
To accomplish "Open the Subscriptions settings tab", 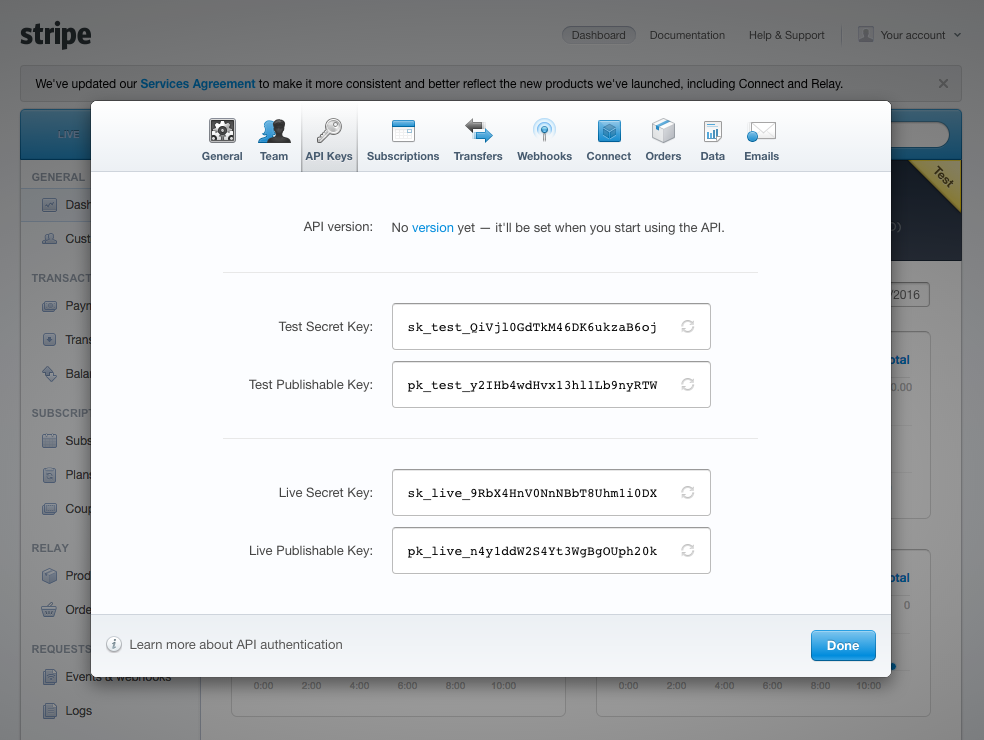I will pyautogui.click(x=403, y=139).
